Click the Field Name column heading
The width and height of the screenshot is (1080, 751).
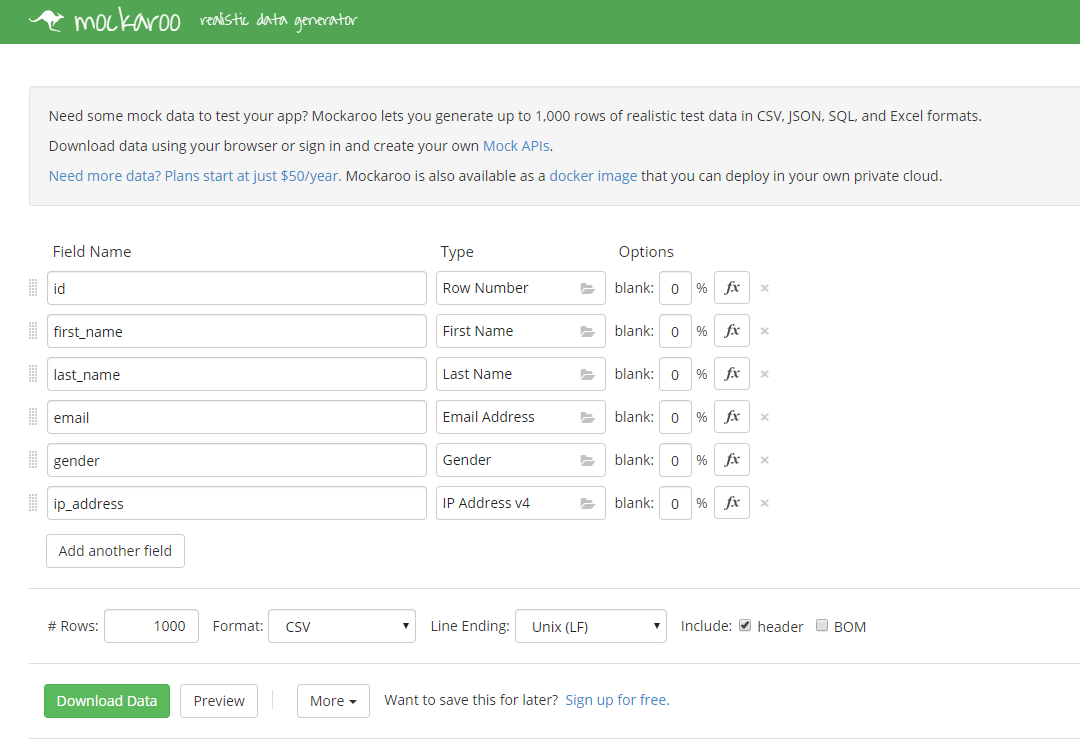[92, 251]
